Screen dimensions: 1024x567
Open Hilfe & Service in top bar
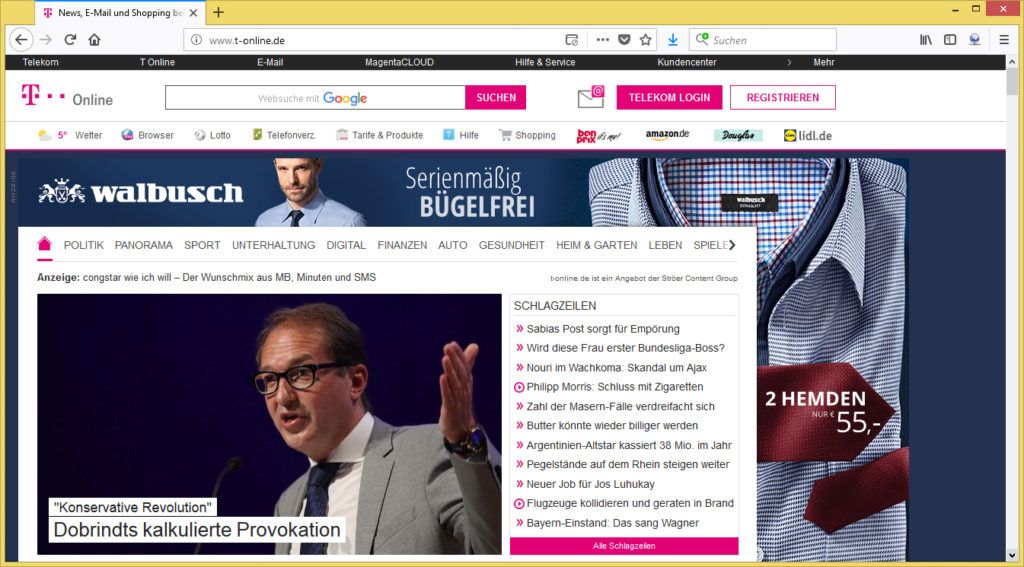[x=545, y=62]
